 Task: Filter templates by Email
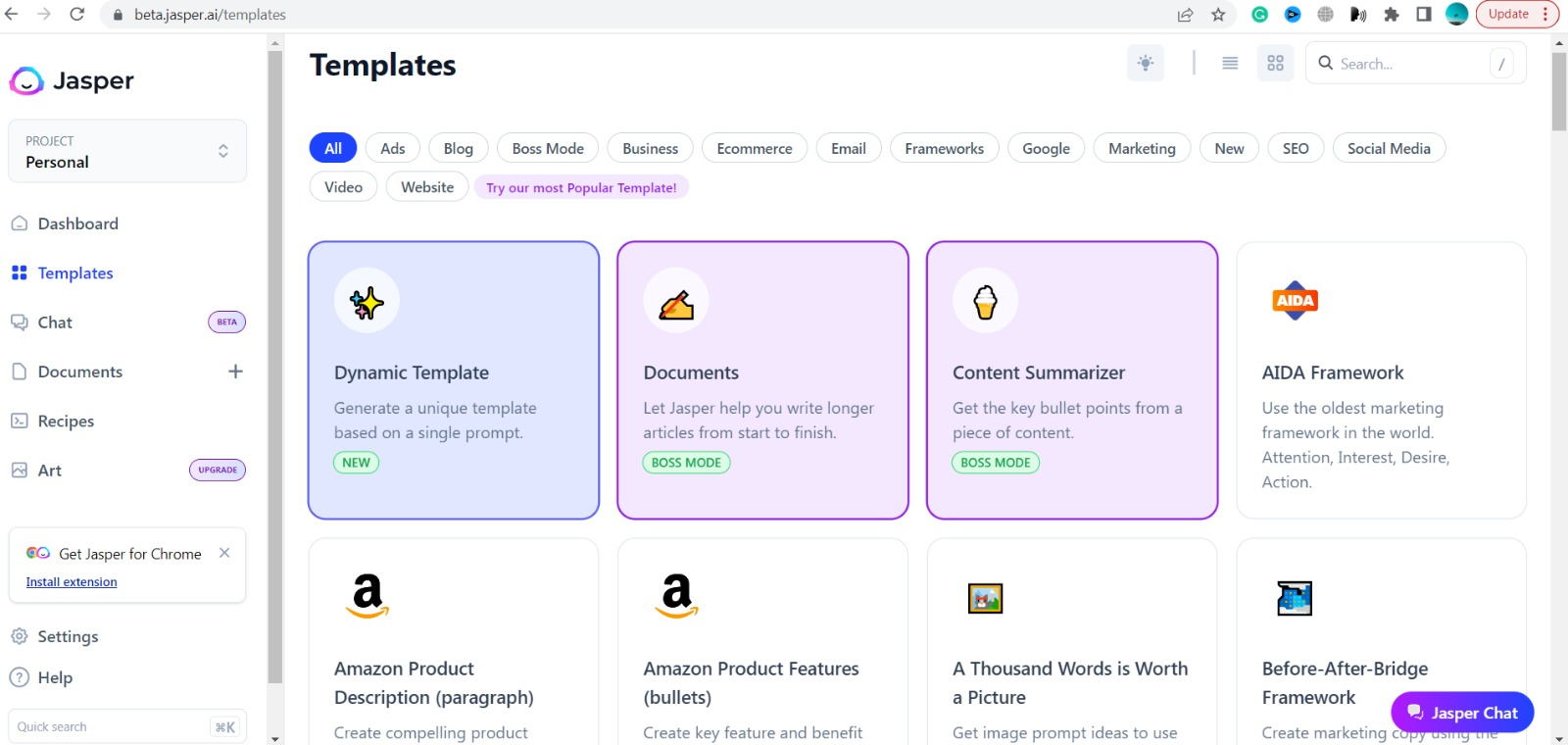click(x=849, y=148)
